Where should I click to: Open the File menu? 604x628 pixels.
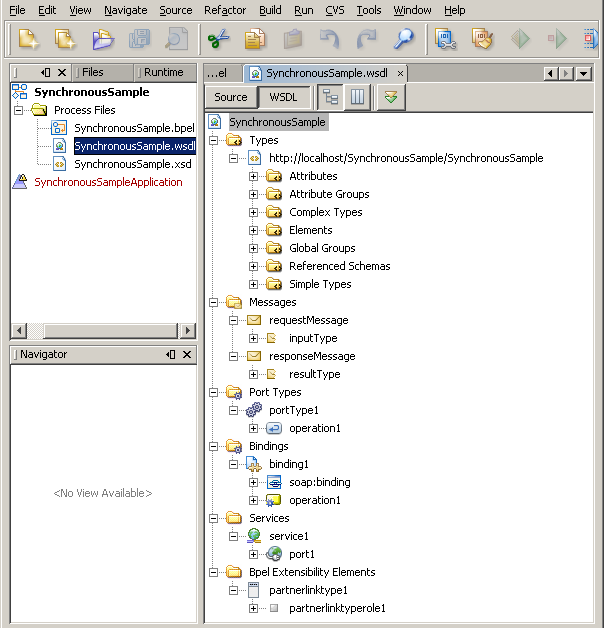(x=17, y=10)
